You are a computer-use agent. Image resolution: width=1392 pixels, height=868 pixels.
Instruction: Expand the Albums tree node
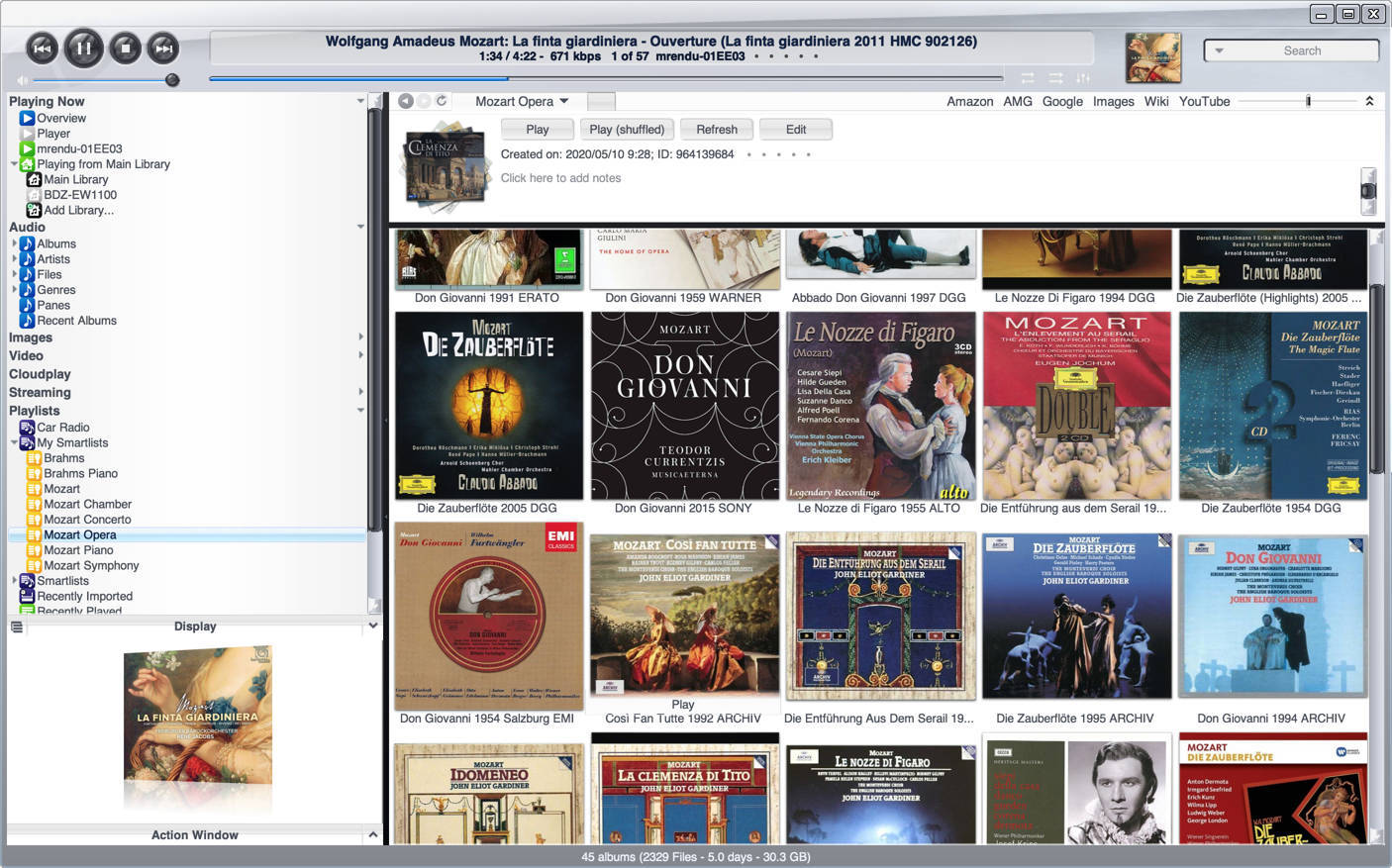(x=14, y=243)
